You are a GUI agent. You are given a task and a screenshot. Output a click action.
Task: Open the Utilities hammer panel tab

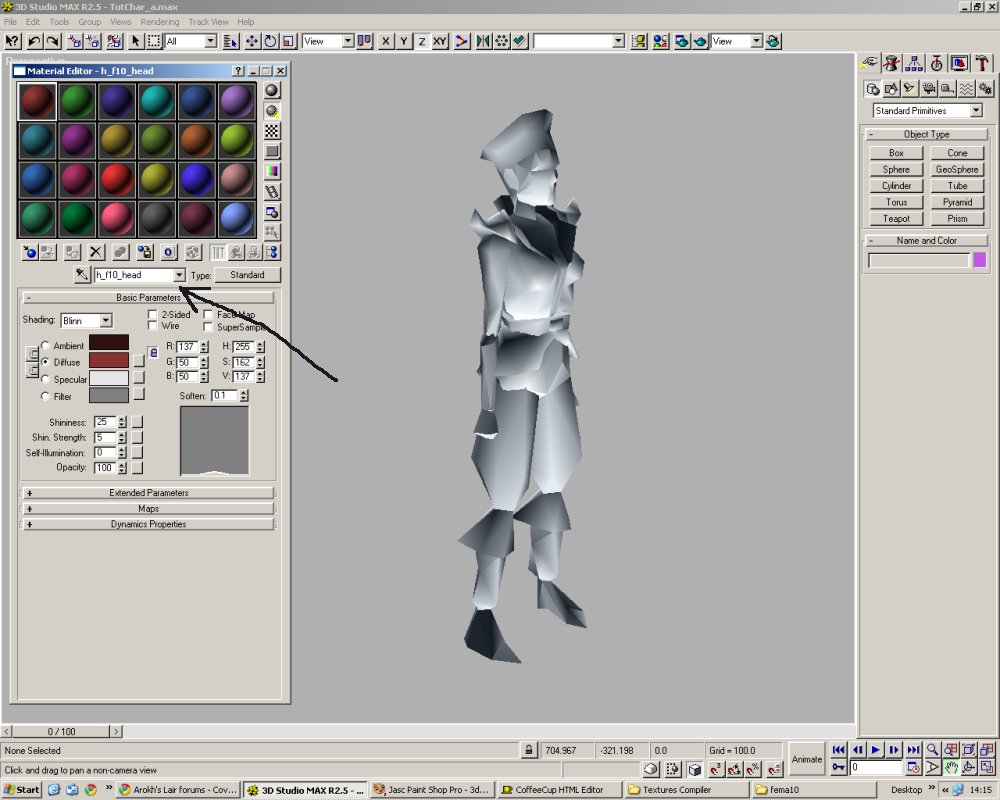[x=982, y=63]
